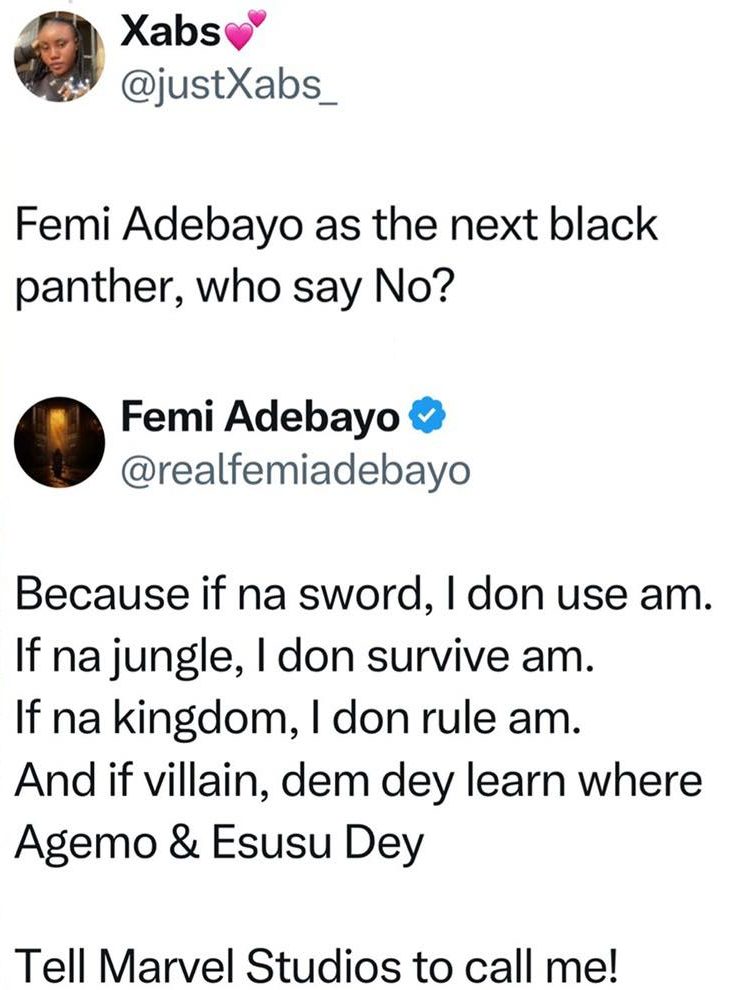
Task: Click "Tell Marvel Studios to call me!"
Action: point(321,964)
